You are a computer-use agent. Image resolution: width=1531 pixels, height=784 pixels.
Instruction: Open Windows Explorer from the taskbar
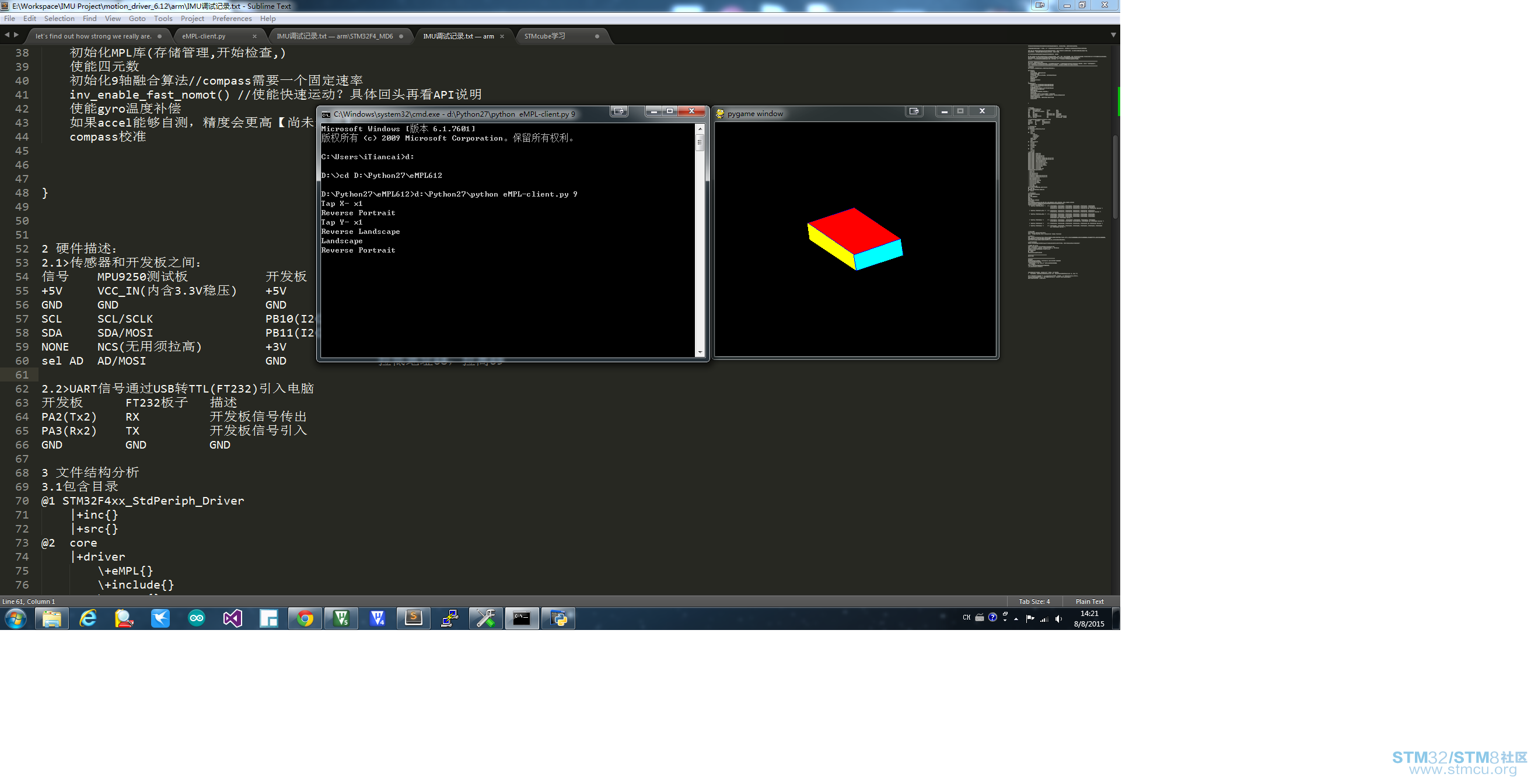(x=52, y=619)
